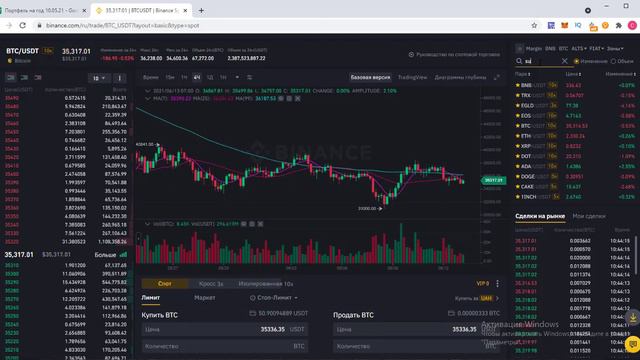Hide the MA indicator via eye icon
The width and height of the screenshot is (640, 360).
point(281,99)
